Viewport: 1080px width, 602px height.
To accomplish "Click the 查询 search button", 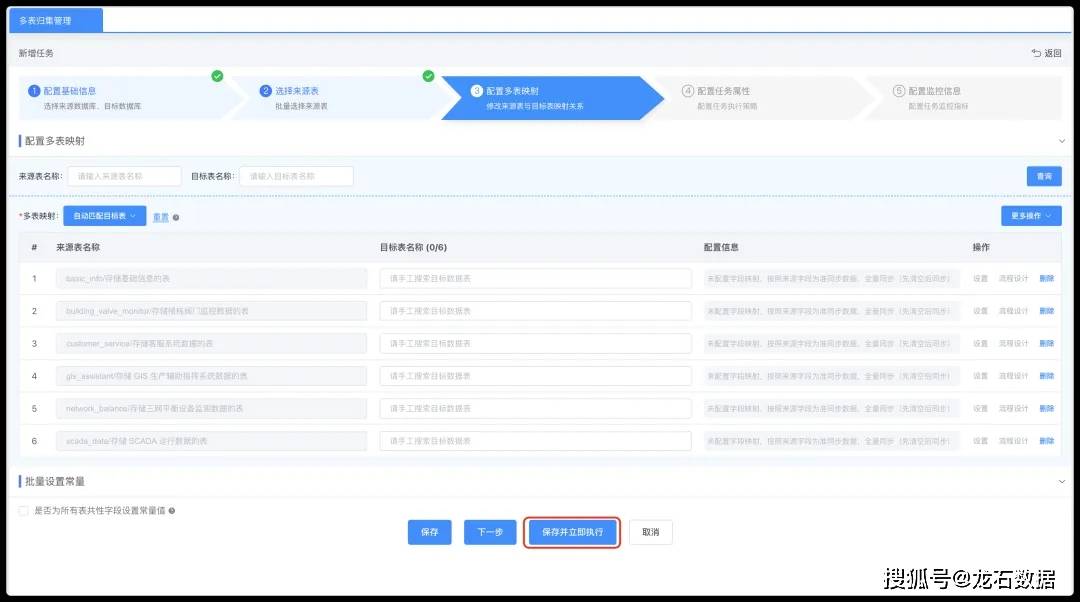I will click(x=1043, y=176).
